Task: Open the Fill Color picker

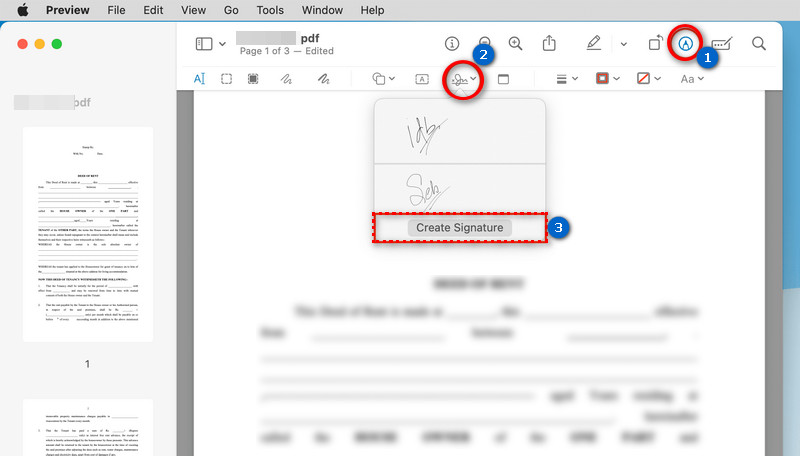Action: (x=649, y=79)
